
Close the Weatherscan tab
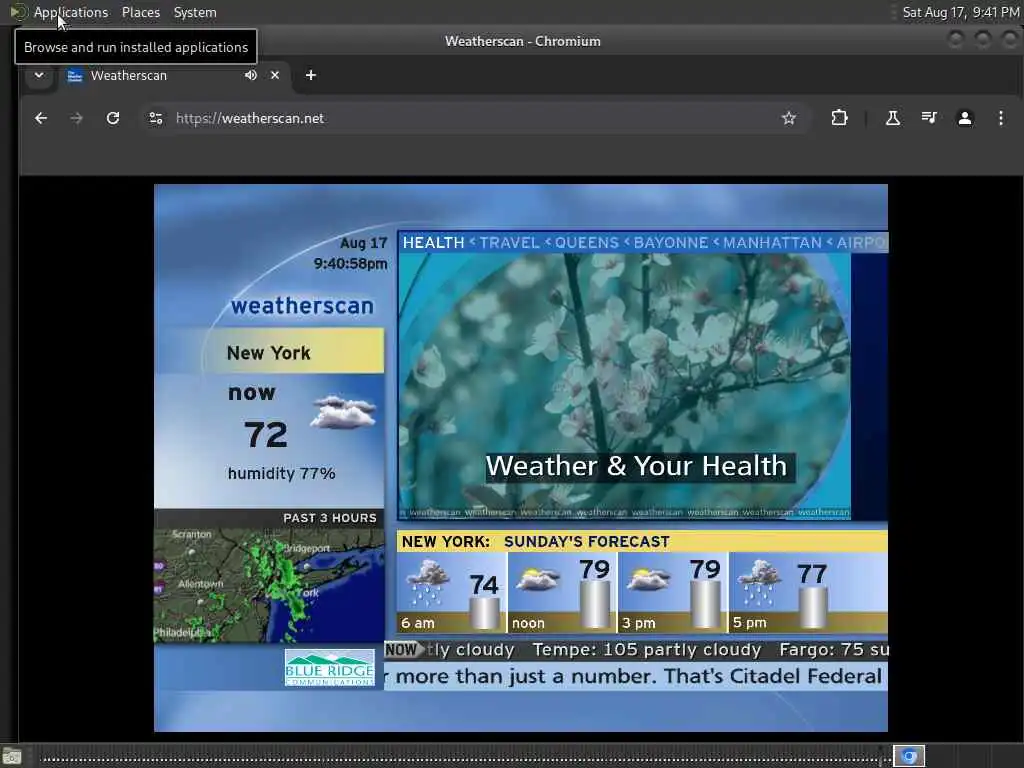pos(275,75)
